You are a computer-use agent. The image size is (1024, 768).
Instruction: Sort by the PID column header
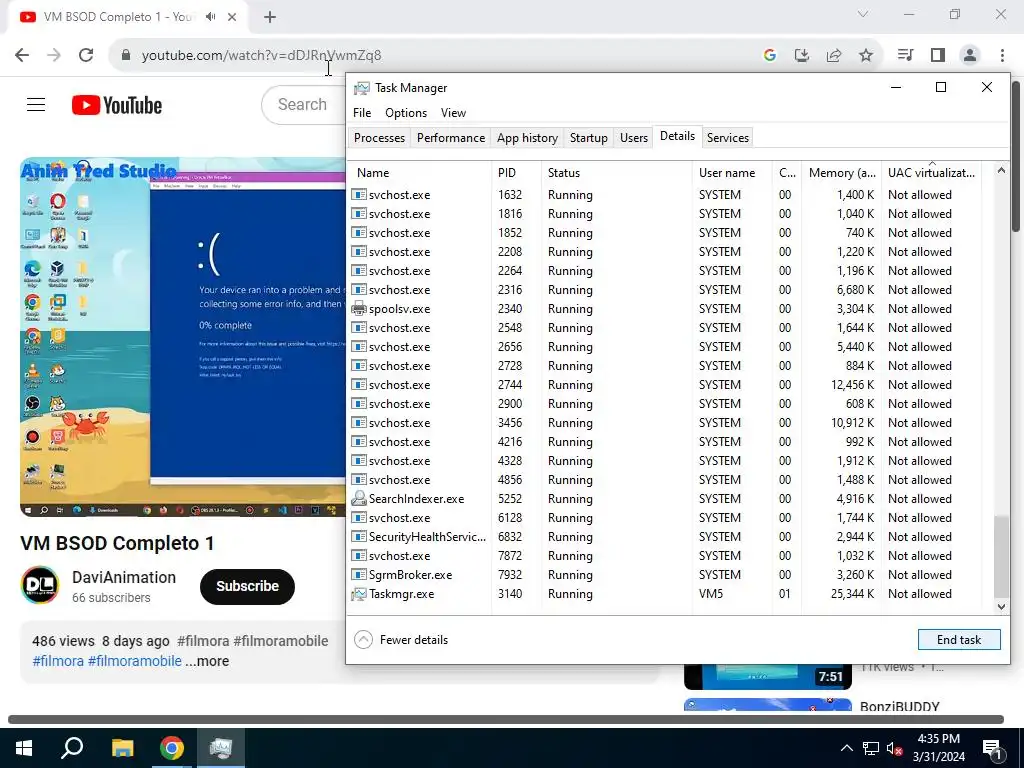(x=516, y=172)
